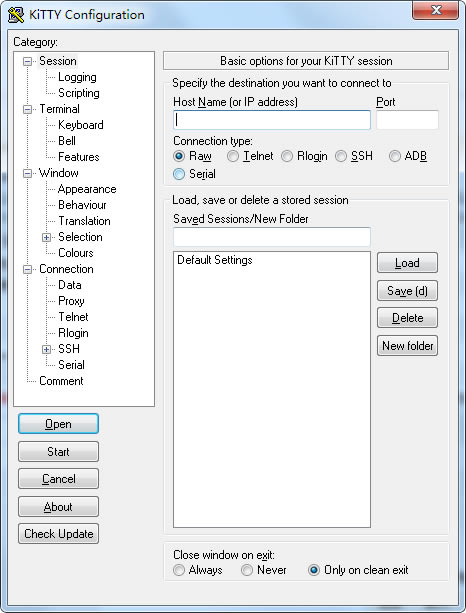466x613 pixels.
Task: Click the Check Update button
Action: [58, 534]
